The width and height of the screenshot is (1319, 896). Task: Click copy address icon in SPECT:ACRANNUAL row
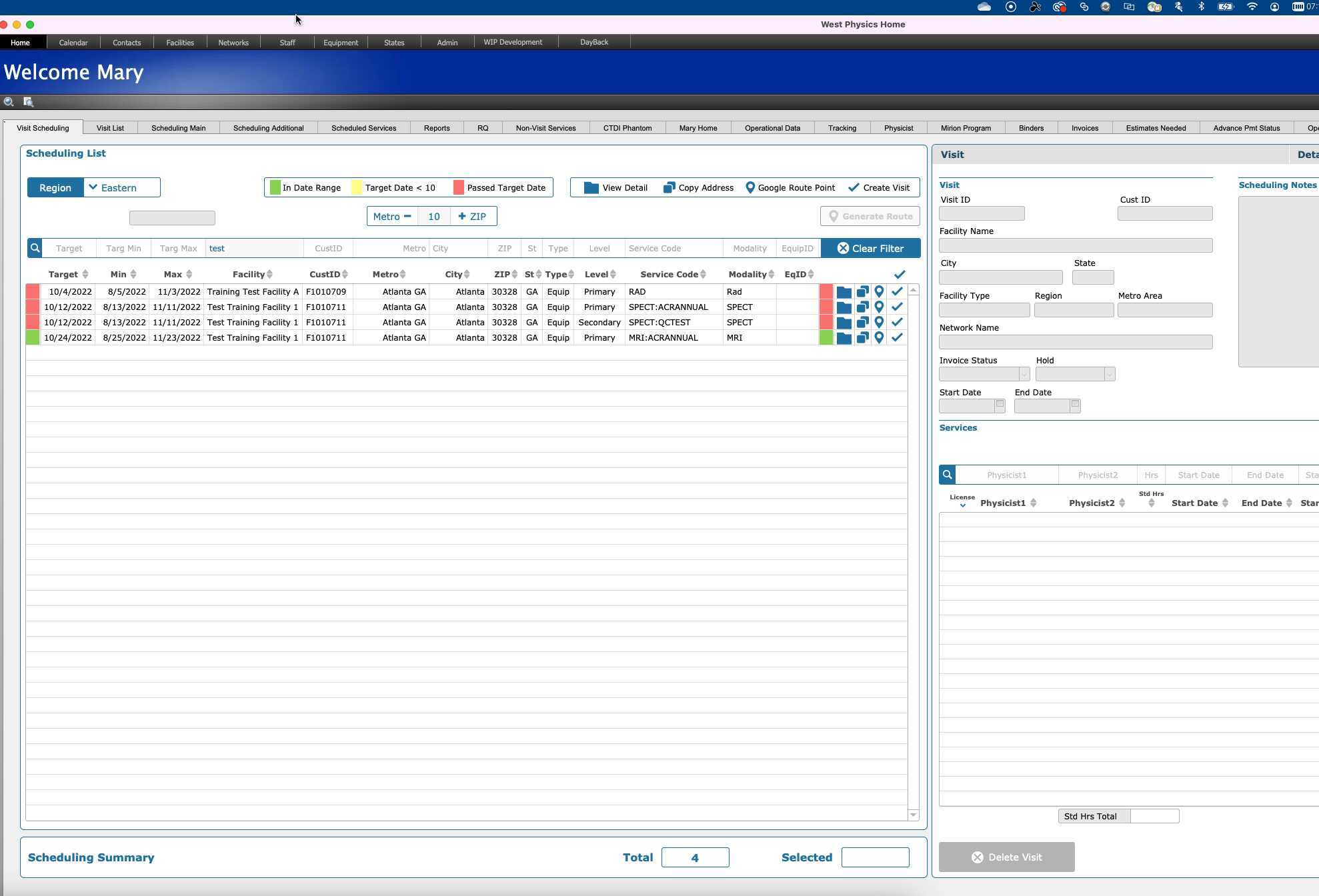click(862, 307)
